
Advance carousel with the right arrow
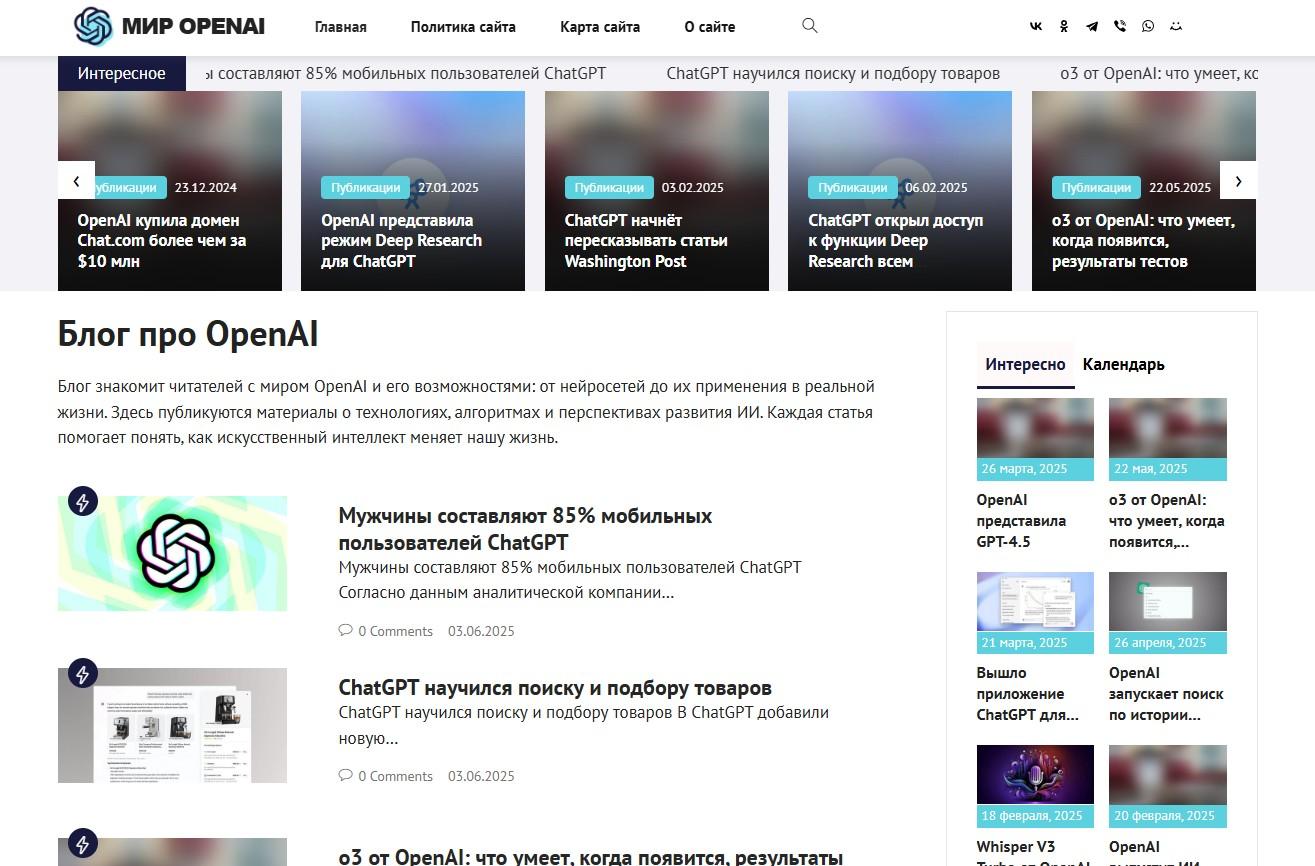pyautogui.click(x=1238, y=180)
